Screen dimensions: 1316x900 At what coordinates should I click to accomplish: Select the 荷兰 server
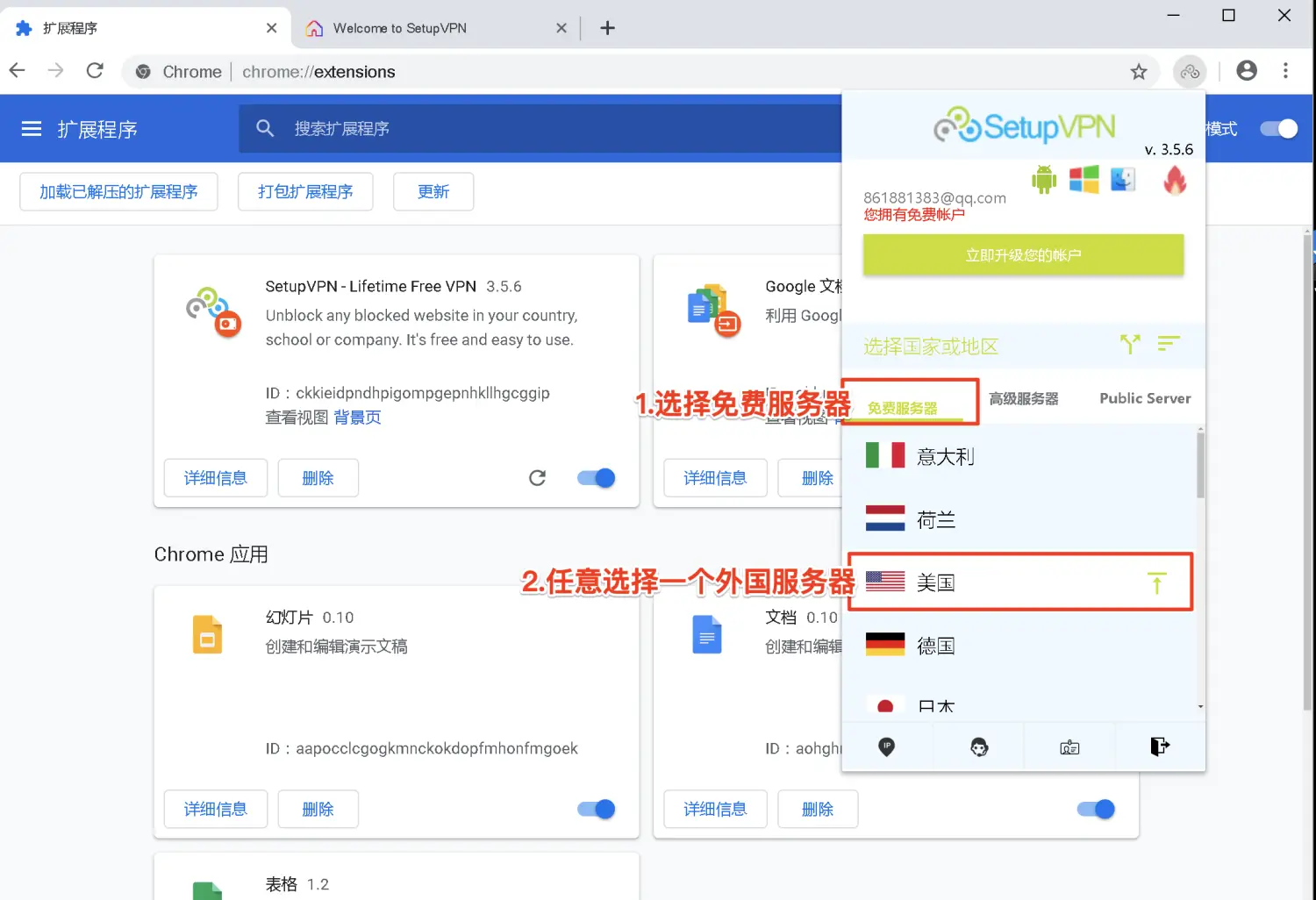[x=1019, y=520]
